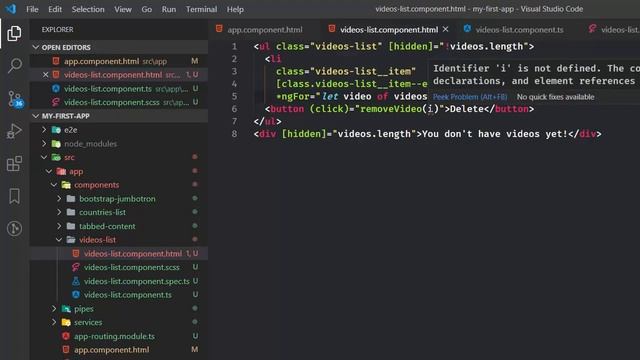Close the videos-list.component.html editor tab

(x=446, y=29)
